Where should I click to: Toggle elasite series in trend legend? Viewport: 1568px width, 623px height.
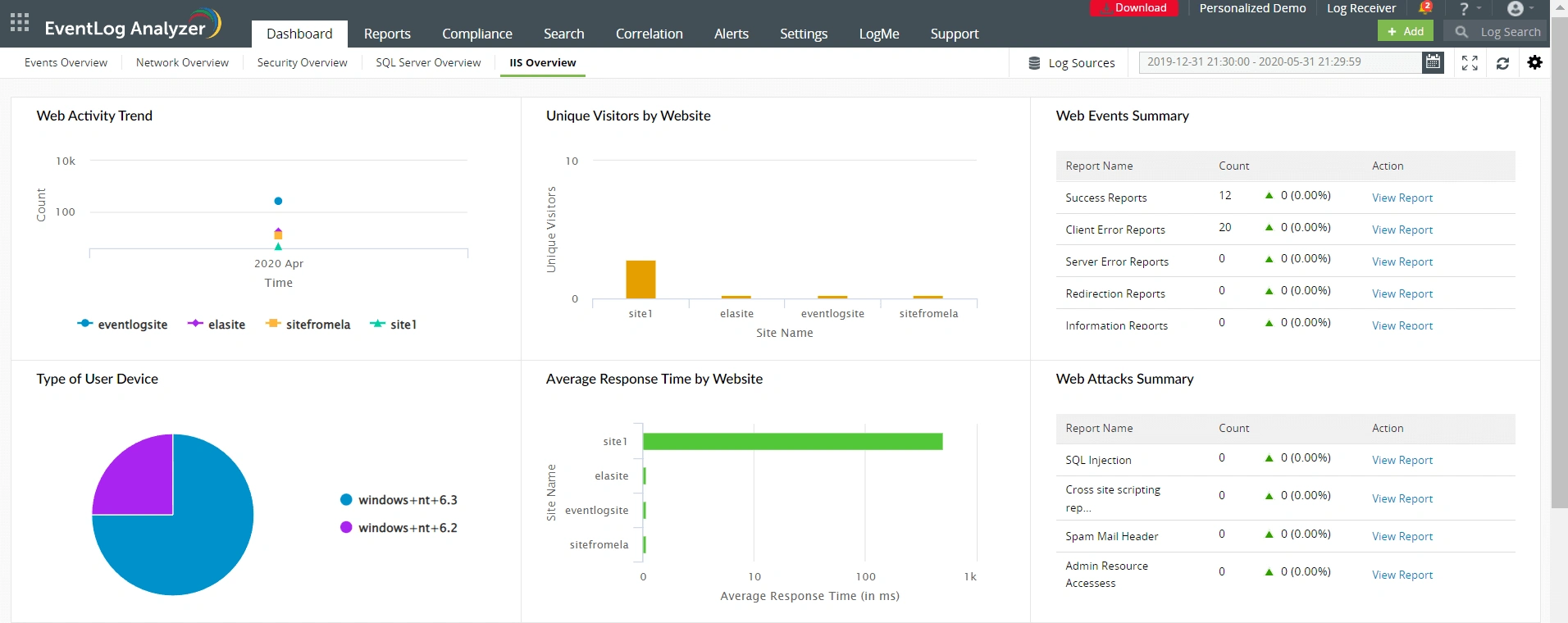(217, 325)
